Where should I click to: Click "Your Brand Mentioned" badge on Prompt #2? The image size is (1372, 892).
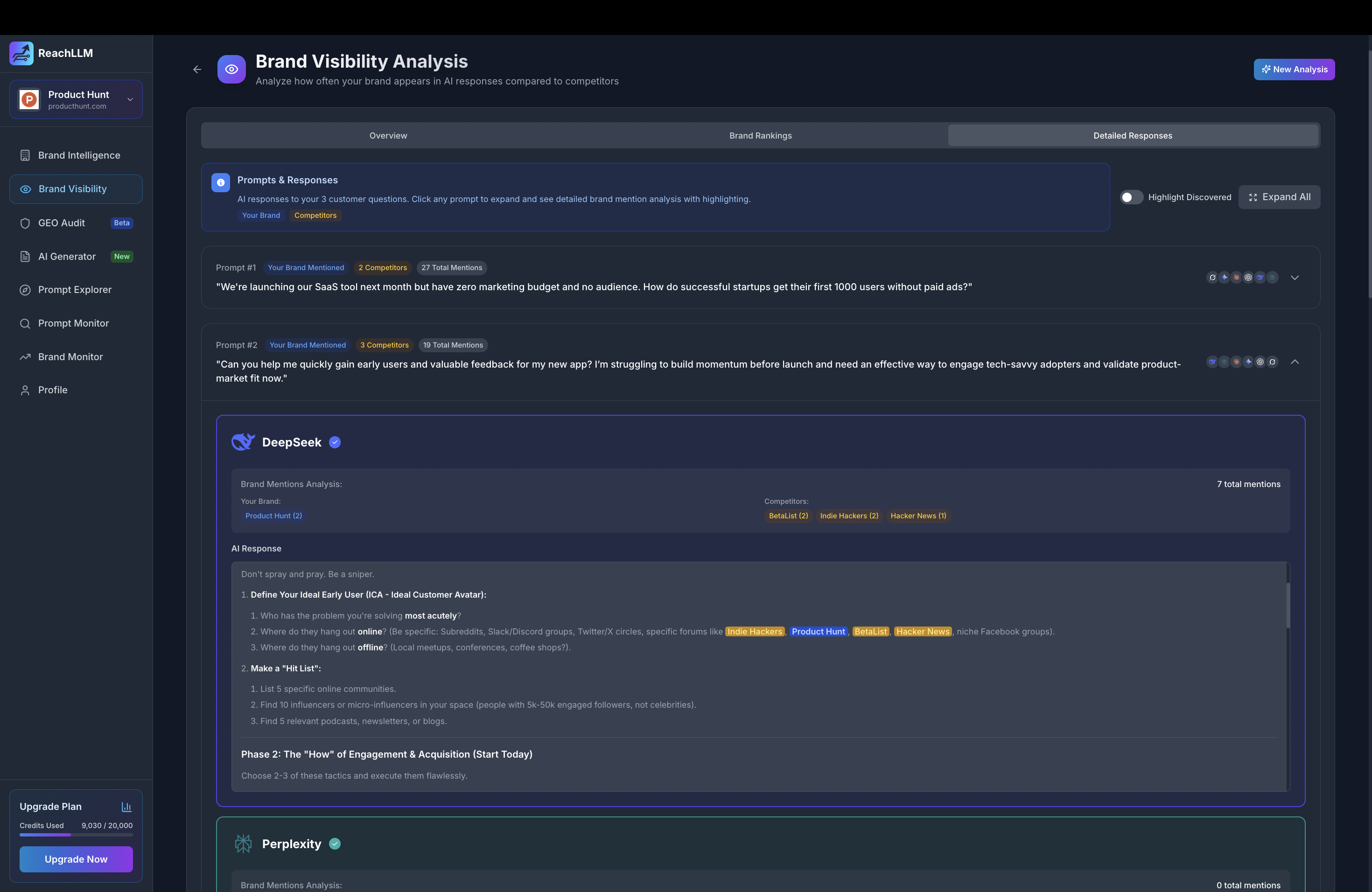coord(307,345)
